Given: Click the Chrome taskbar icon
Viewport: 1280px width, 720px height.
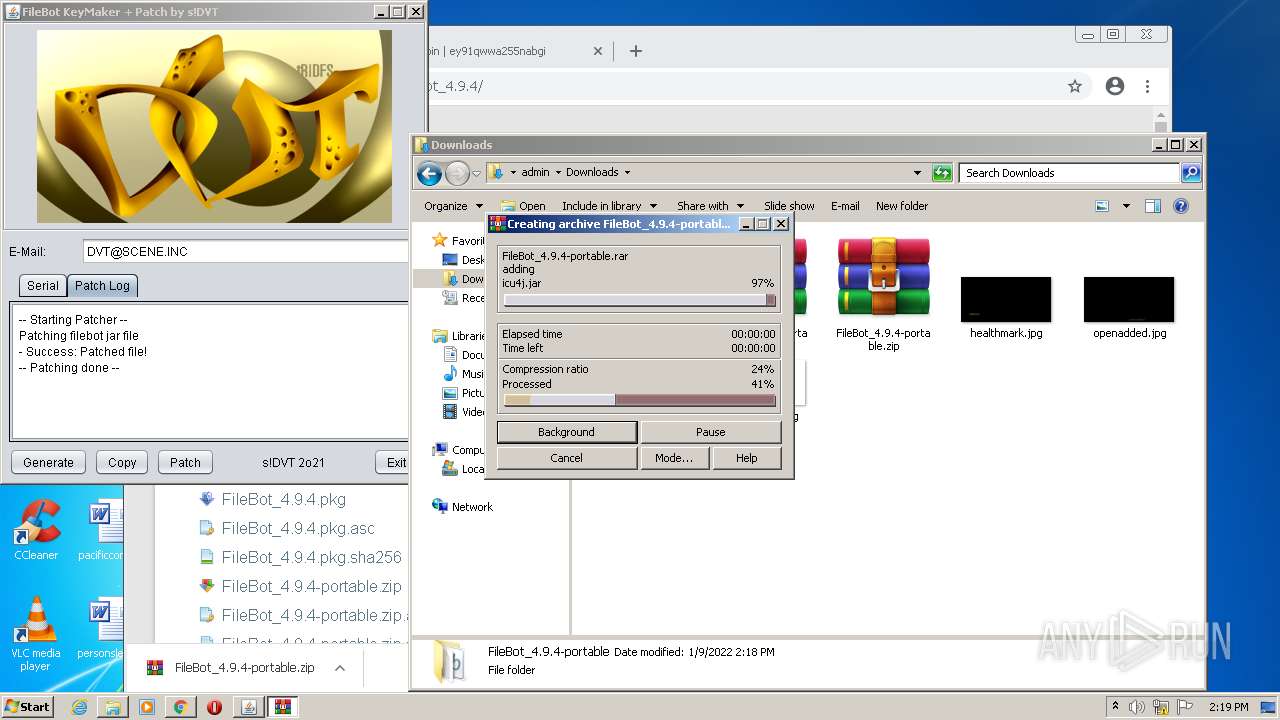Looking at the screenshot, I should click(181, 707).
